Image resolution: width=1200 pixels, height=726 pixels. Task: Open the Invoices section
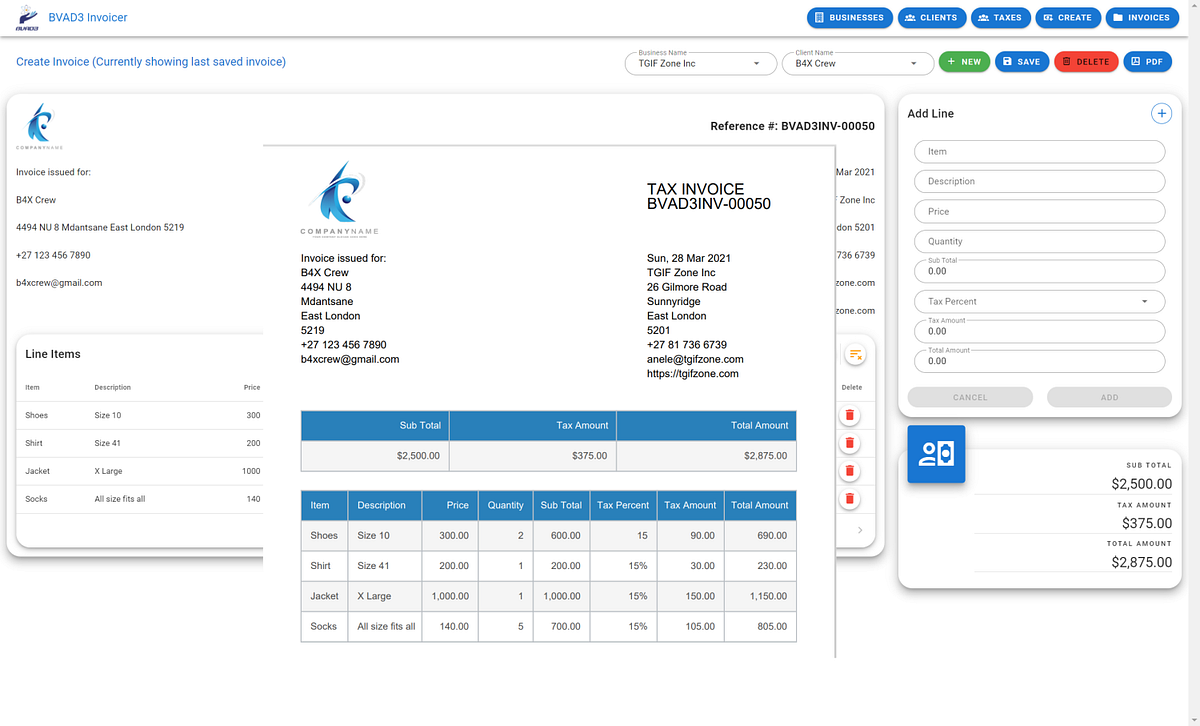point(1141,17)
